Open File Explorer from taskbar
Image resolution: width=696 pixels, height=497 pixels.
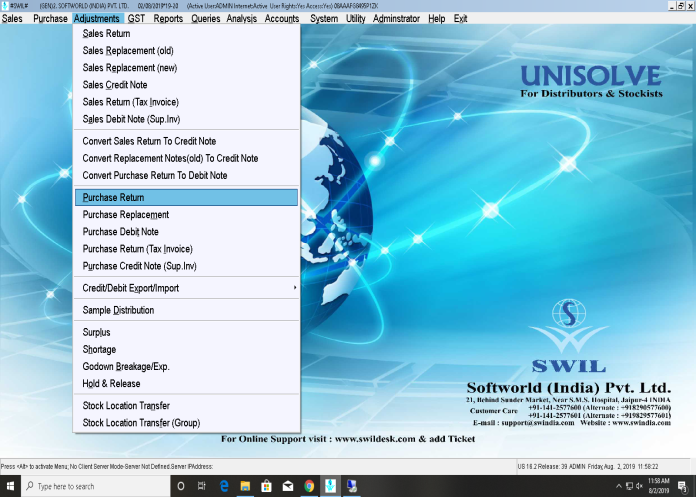245,486
